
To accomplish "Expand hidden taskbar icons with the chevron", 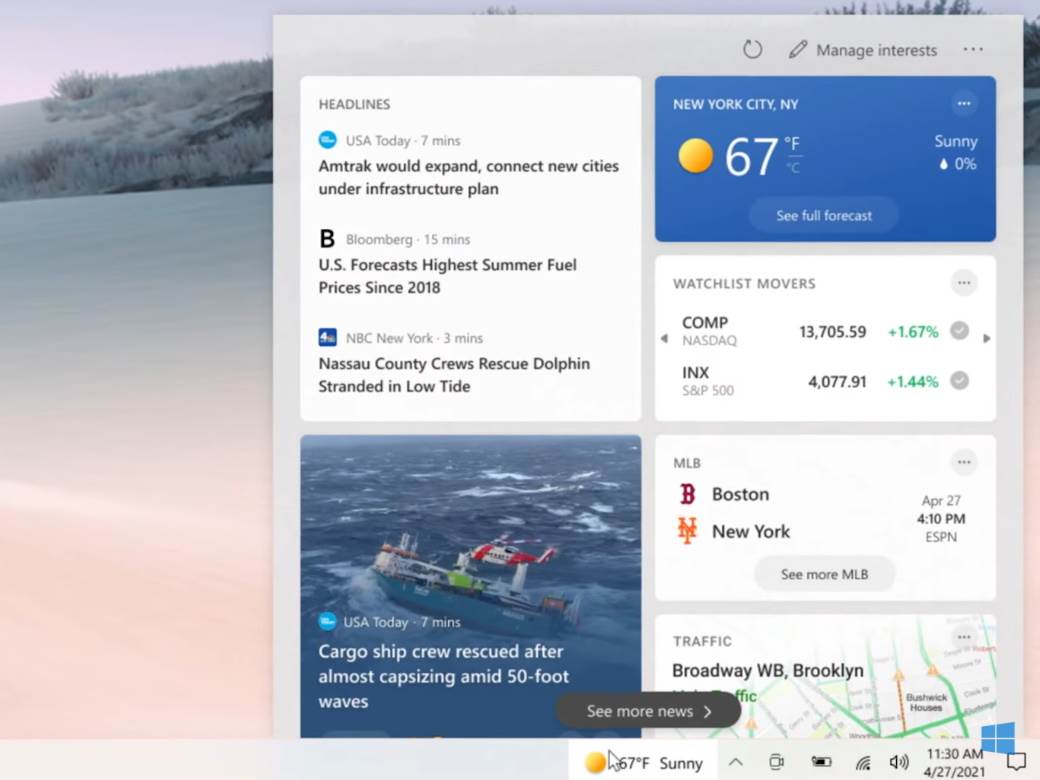I will pyautogui.click(x=735, y=761).
